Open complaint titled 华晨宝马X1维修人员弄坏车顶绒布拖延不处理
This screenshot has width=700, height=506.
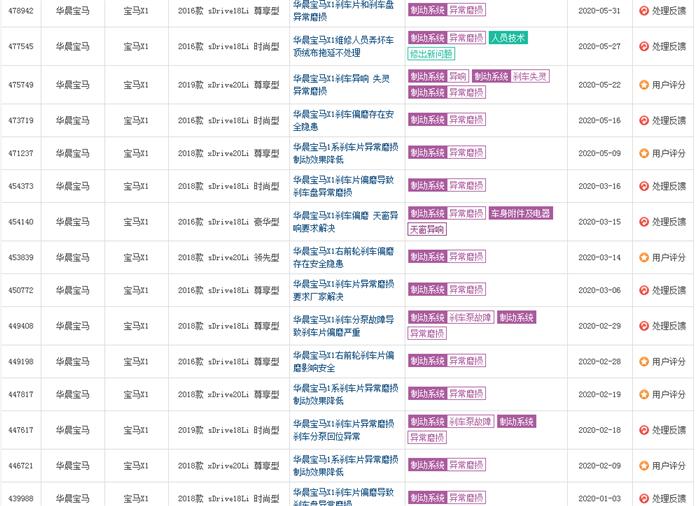343,46
